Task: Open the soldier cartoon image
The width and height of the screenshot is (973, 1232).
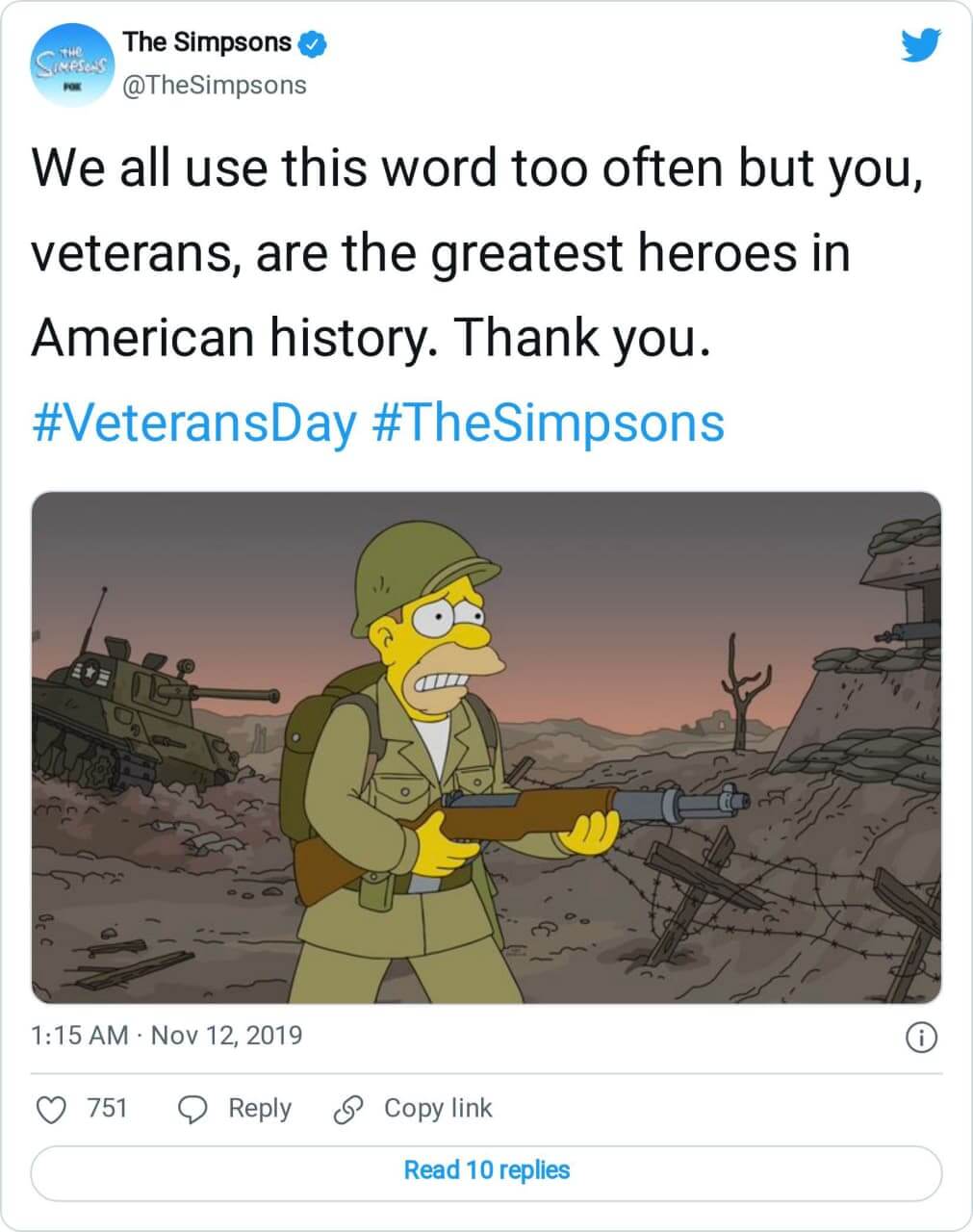Action: click(486, 747)
